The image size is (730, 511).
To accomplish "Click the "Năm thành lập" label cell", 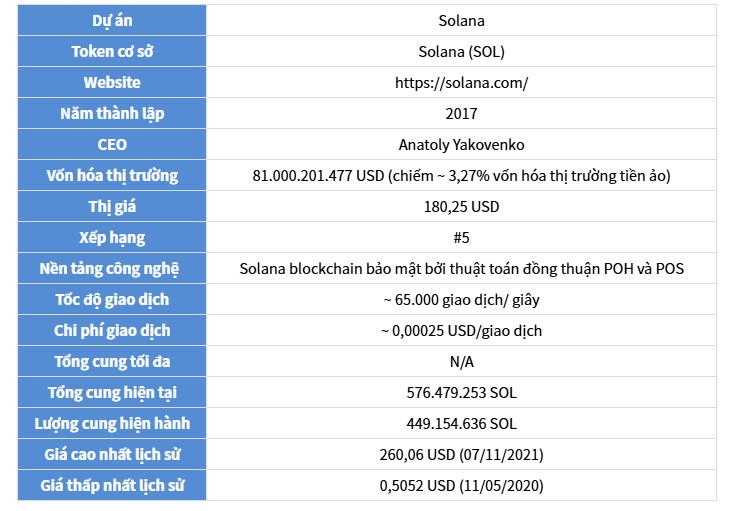I will pyautogui.click(x=112, y=114).
